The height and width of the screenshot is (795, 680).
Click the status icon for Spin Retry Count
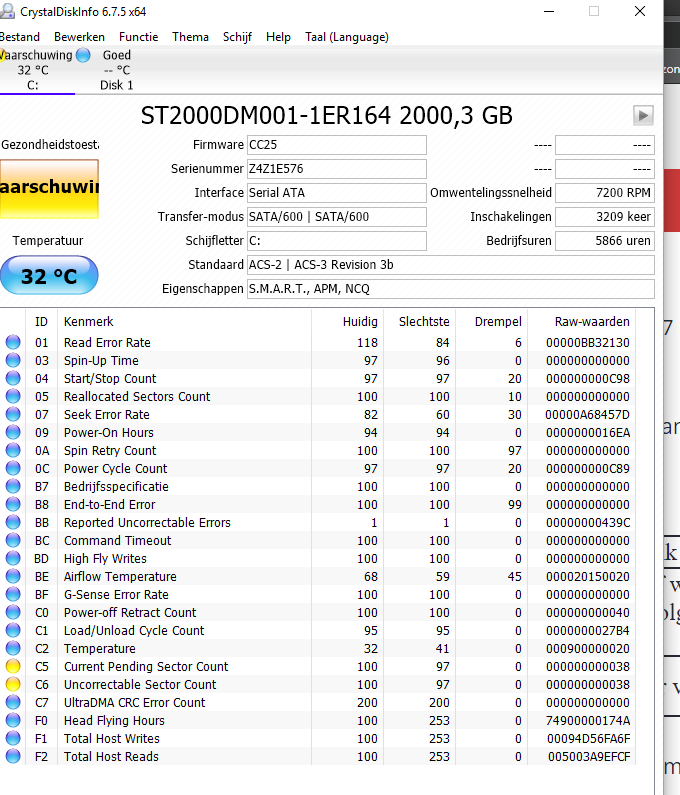coord(13,450)
